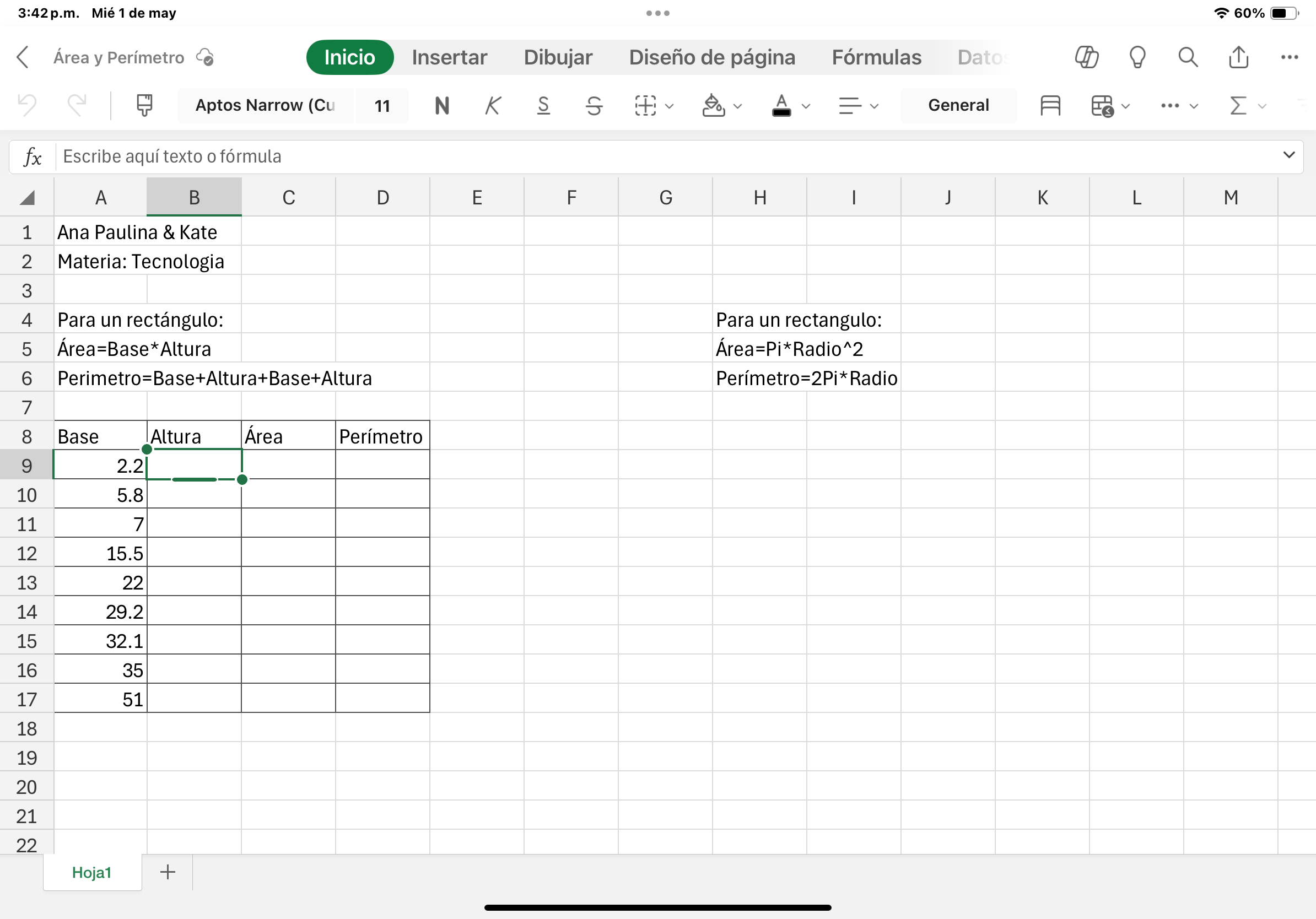The height and width of the screenshot is (919, 1316).
Task: Tap the share upload icon
Action: click(x=1239, y=57)
